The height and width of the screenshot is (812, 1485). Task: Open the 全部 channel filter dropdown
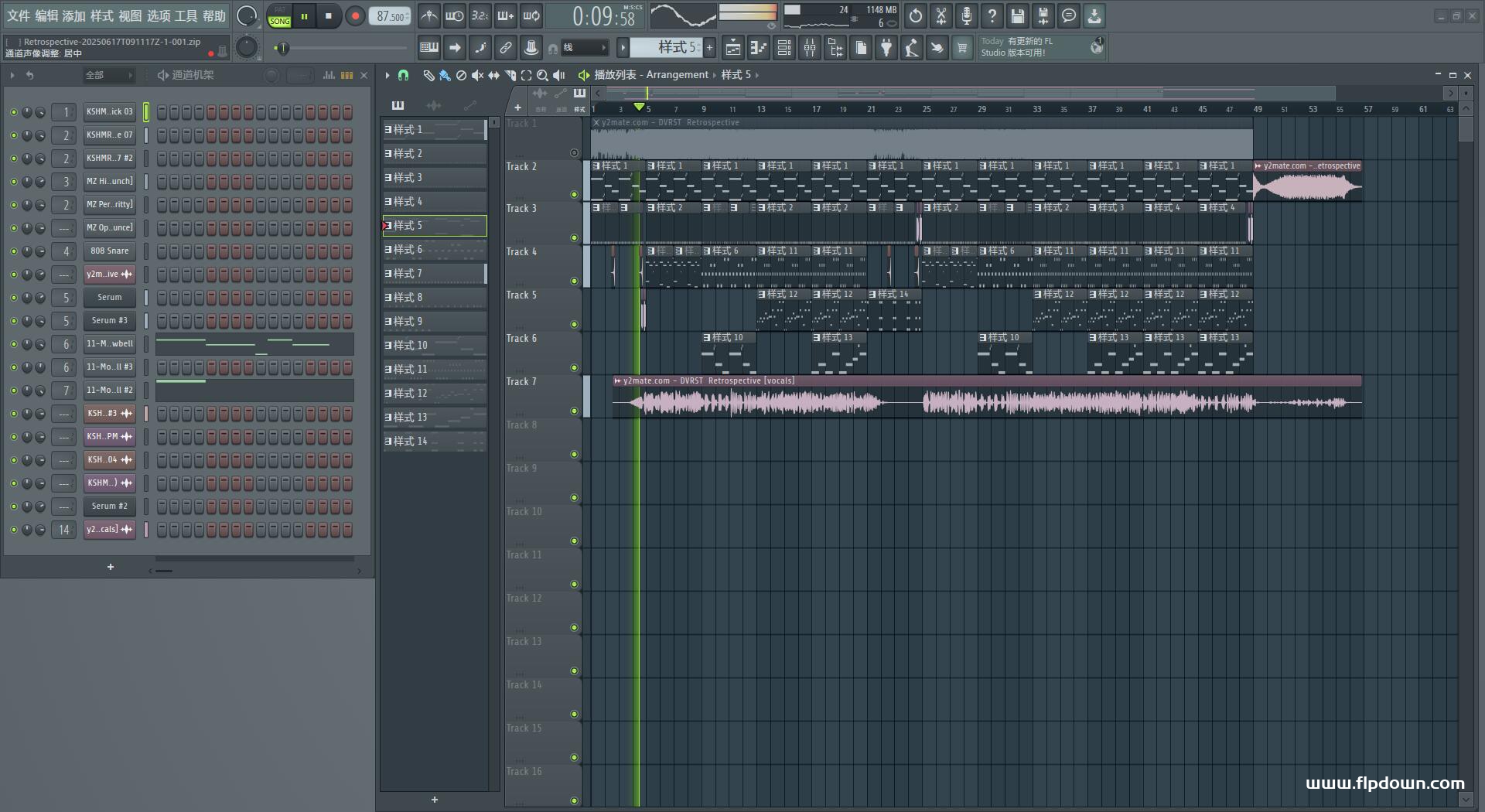[x=108, y=75]
